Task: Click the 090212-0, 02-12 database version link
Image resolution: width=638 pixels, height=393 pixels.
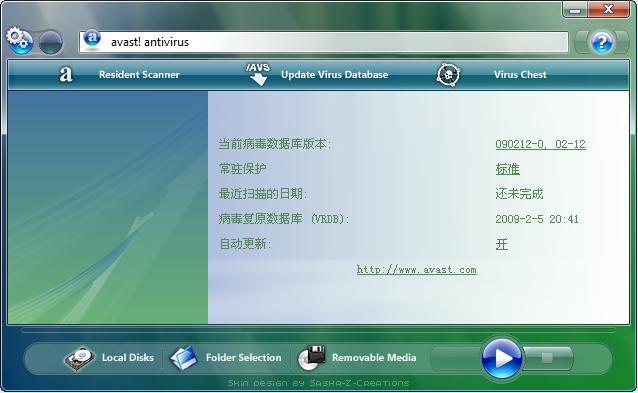Action: pyautogui.click(x=540, y=144)
